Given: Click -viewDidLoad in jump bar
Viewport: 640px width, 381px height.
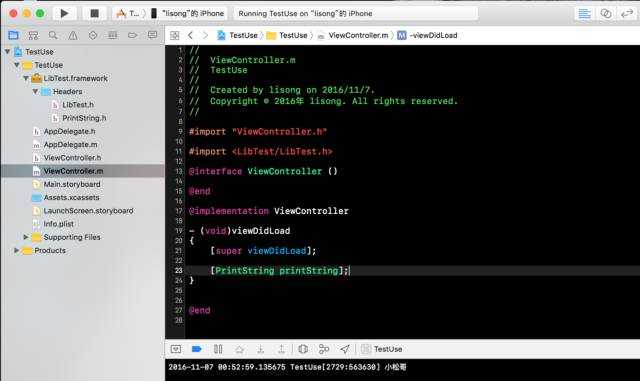Looking at the screenshot, I should point(427,36).
